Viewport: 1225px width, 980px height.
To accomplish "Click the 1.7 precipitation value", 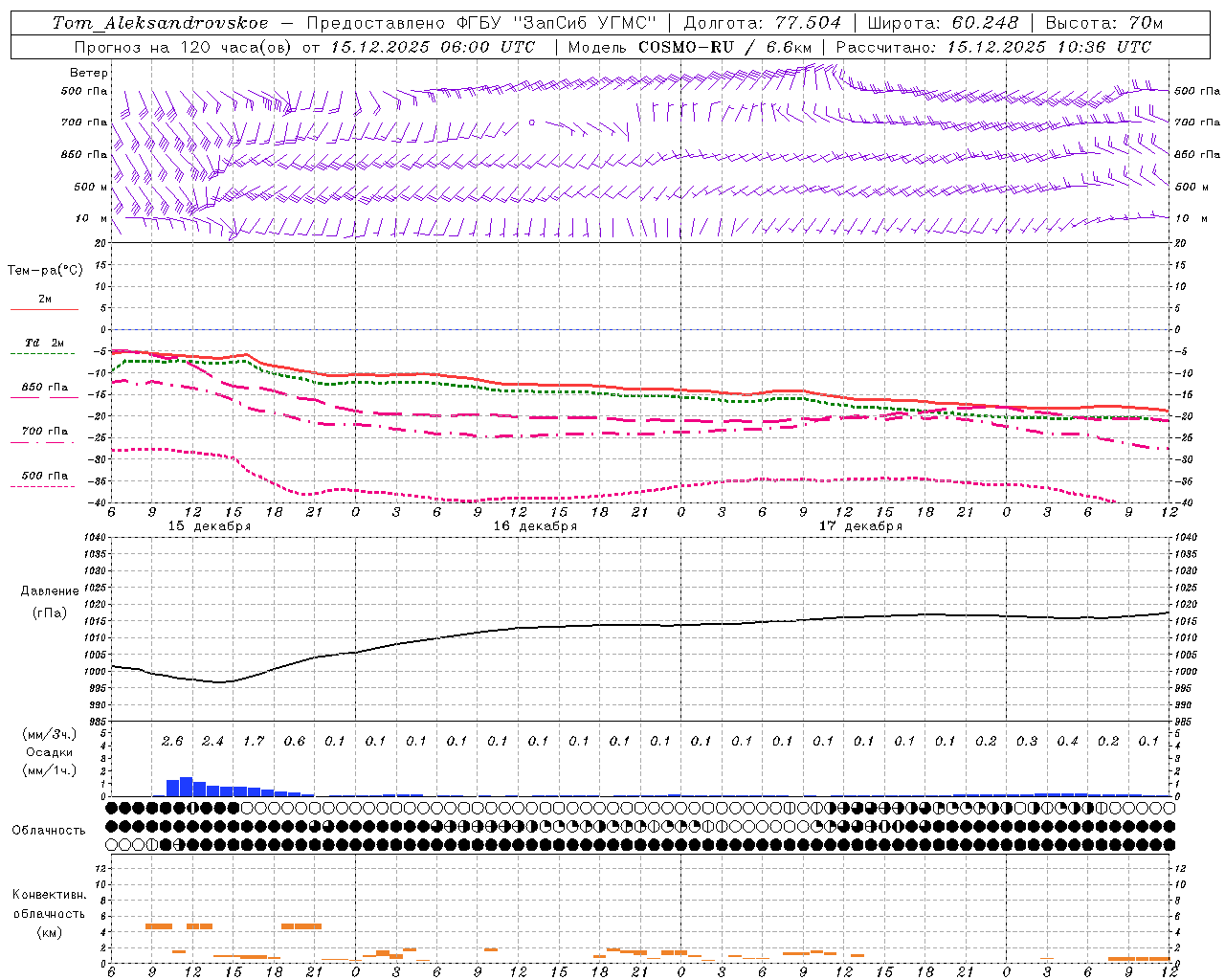I will point(254,742).
